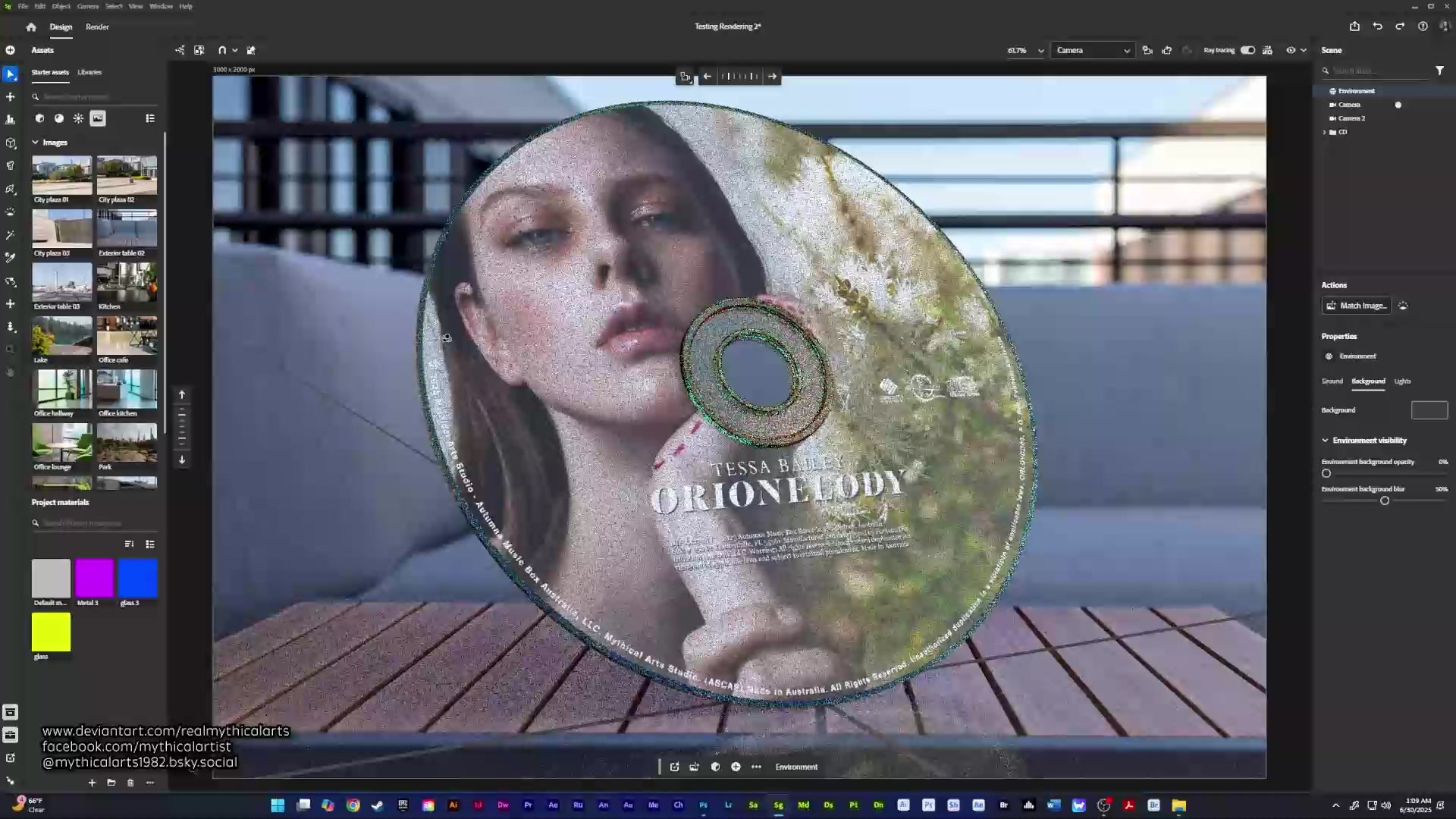Choose the Kitchen environment thumbnail
This screenshot has width=1456, height=819.
[127, 282]
